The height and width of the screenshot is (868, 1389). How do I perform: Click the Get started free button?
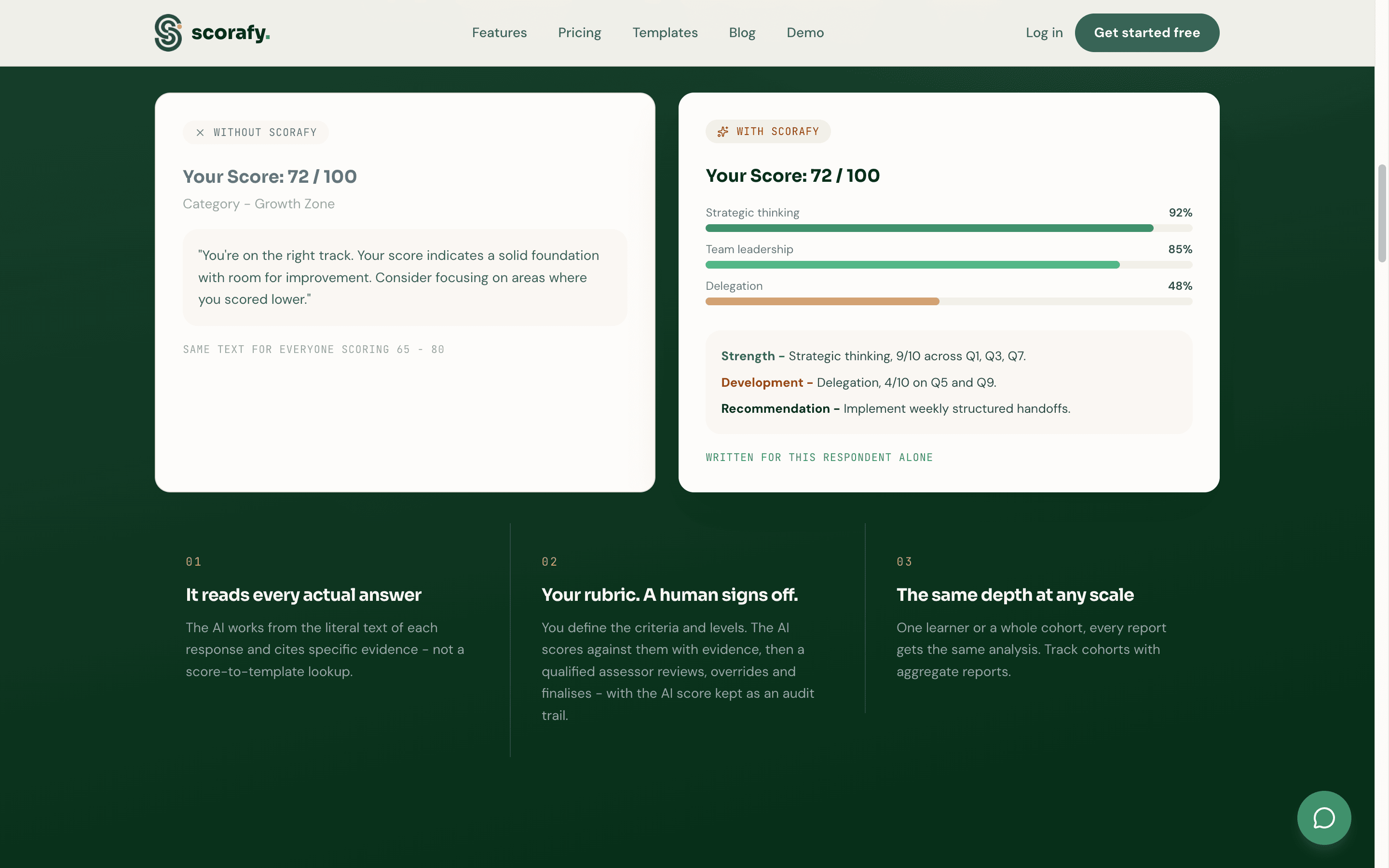(1146, 33)
